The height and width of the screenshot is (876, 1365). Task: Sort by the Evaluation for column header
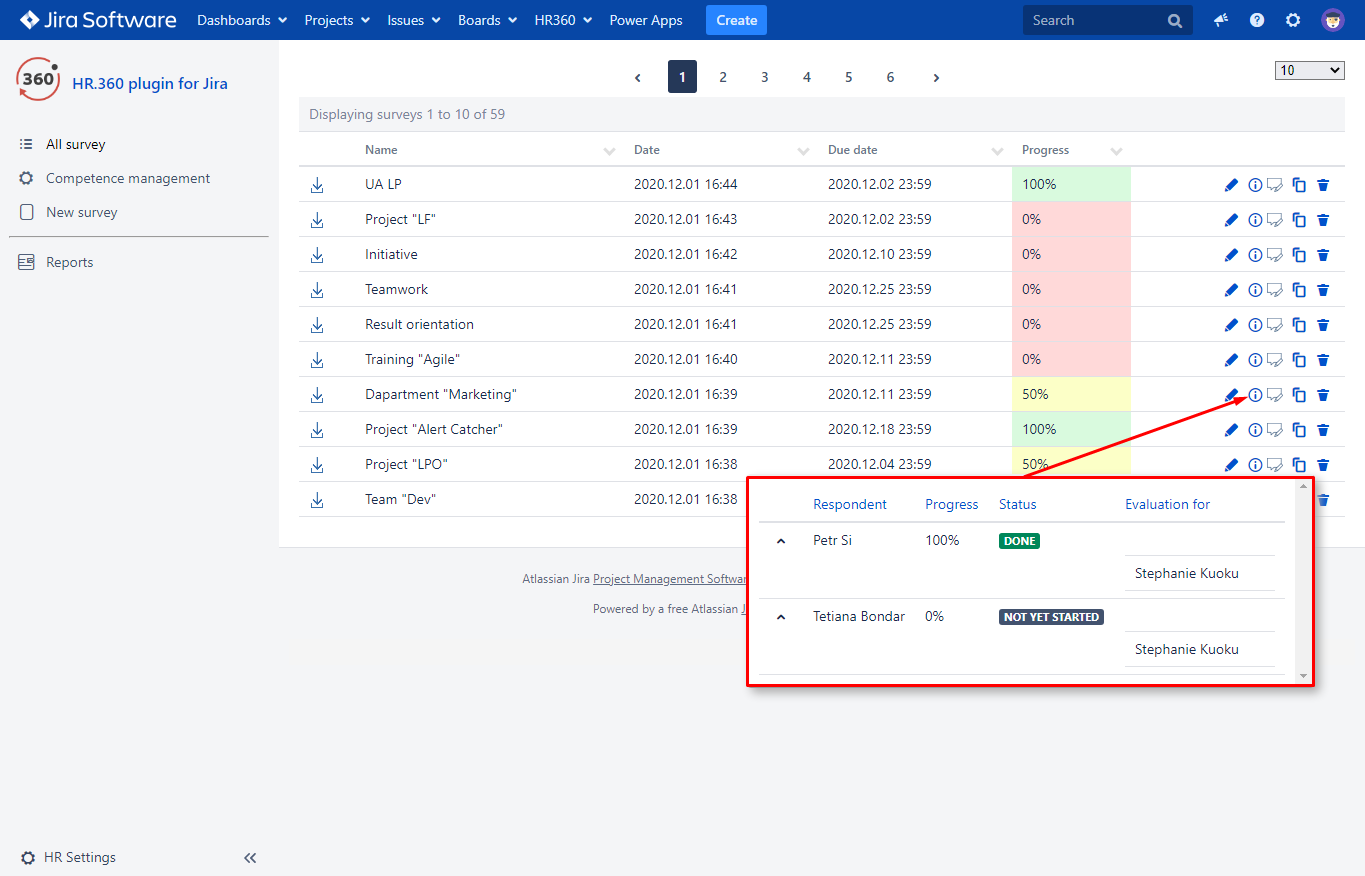(1167, 504)
